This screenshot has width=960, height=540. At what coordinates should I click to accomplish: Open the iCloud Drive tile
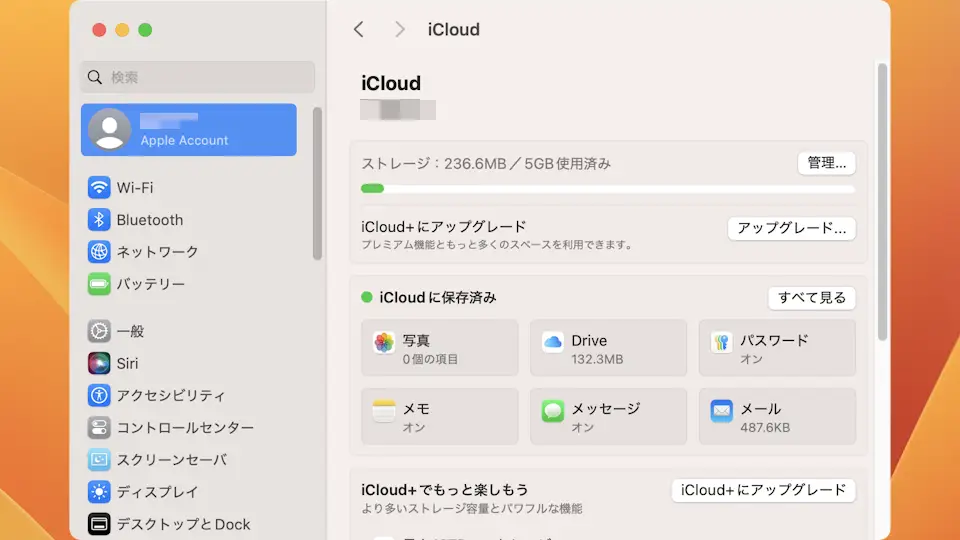pyautogui.click(x=608, y=348)
